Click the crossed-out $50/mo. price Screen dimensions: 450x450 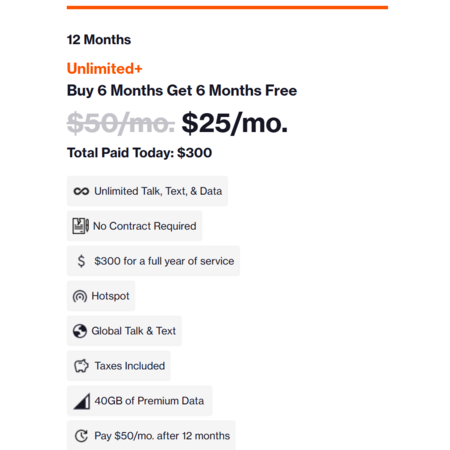click(x=121, y=123)
